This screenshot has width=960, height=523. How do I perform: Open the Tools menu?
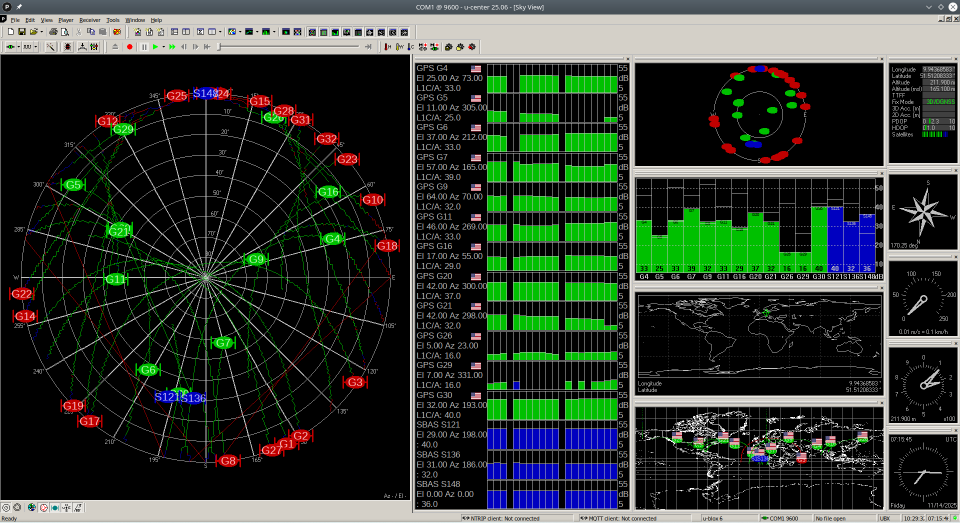tap(113, 20)
